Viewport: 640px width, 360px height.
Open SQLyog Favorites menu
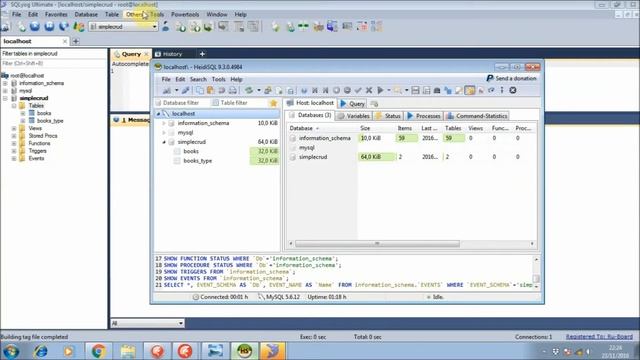tap(56, 14)
